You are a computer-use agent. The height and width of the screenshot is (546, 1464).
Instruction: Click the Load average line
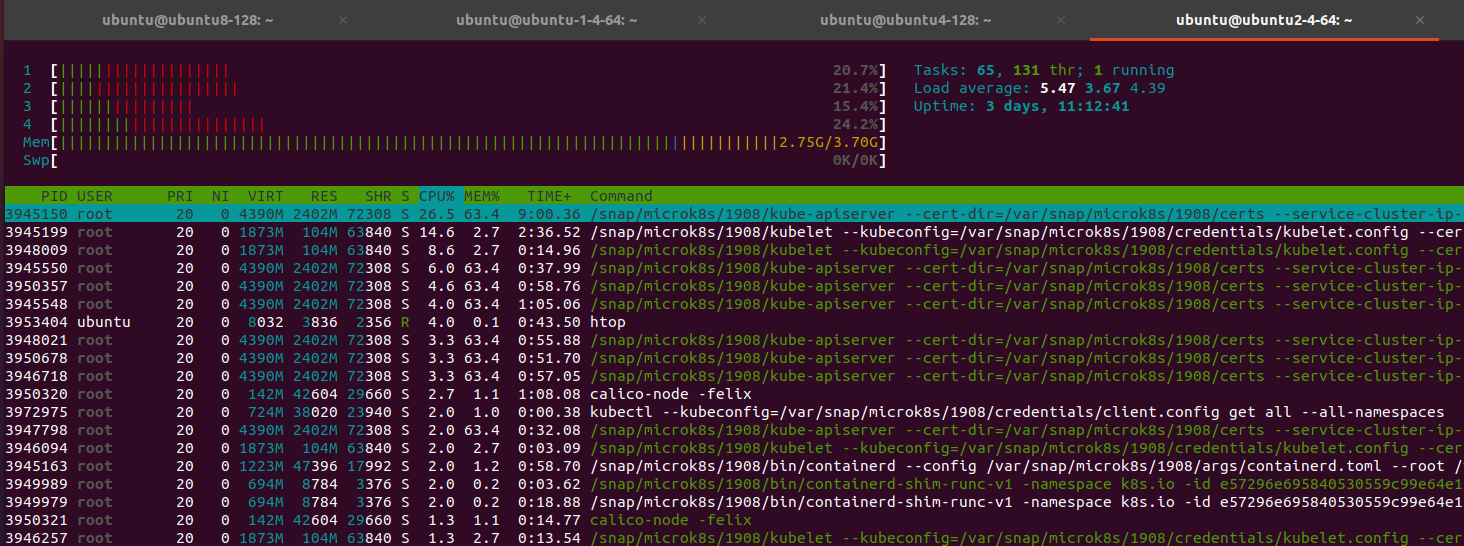coord(1040,89)
